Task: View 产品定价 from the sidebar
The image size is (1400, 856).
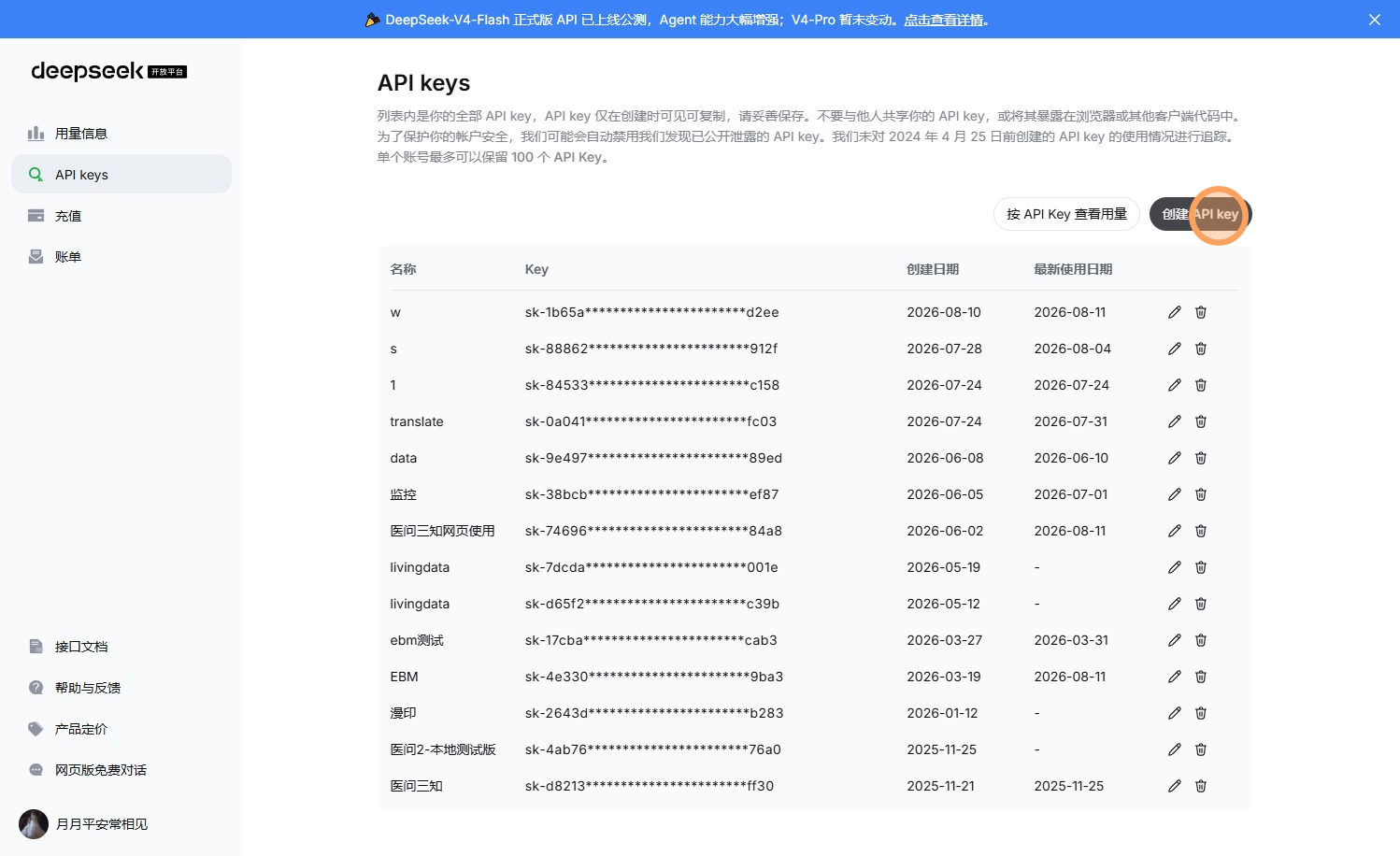Action: (x=121, y=729)
